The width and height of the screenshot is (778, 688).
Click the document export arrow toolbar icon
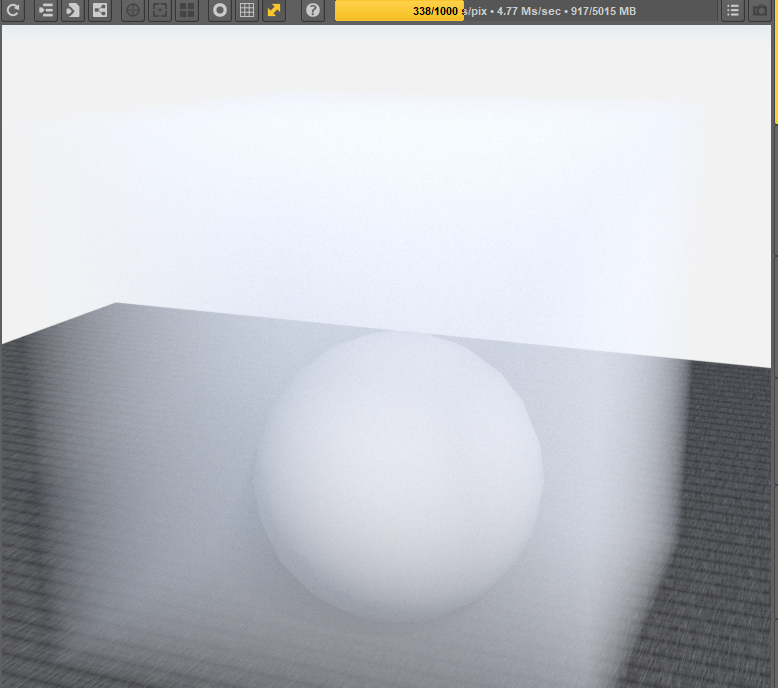pyautogui.click(x=73, y=10)
